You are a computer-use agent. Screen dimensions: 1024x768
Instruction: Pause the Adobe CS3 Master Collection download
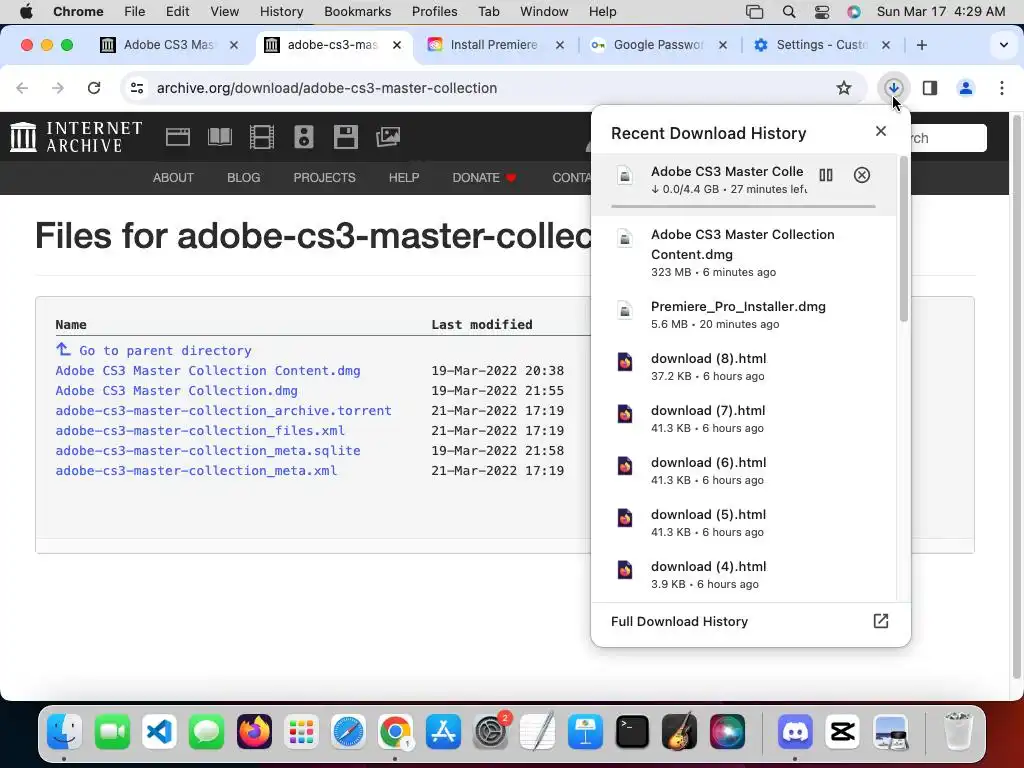(x=825, y=175)
